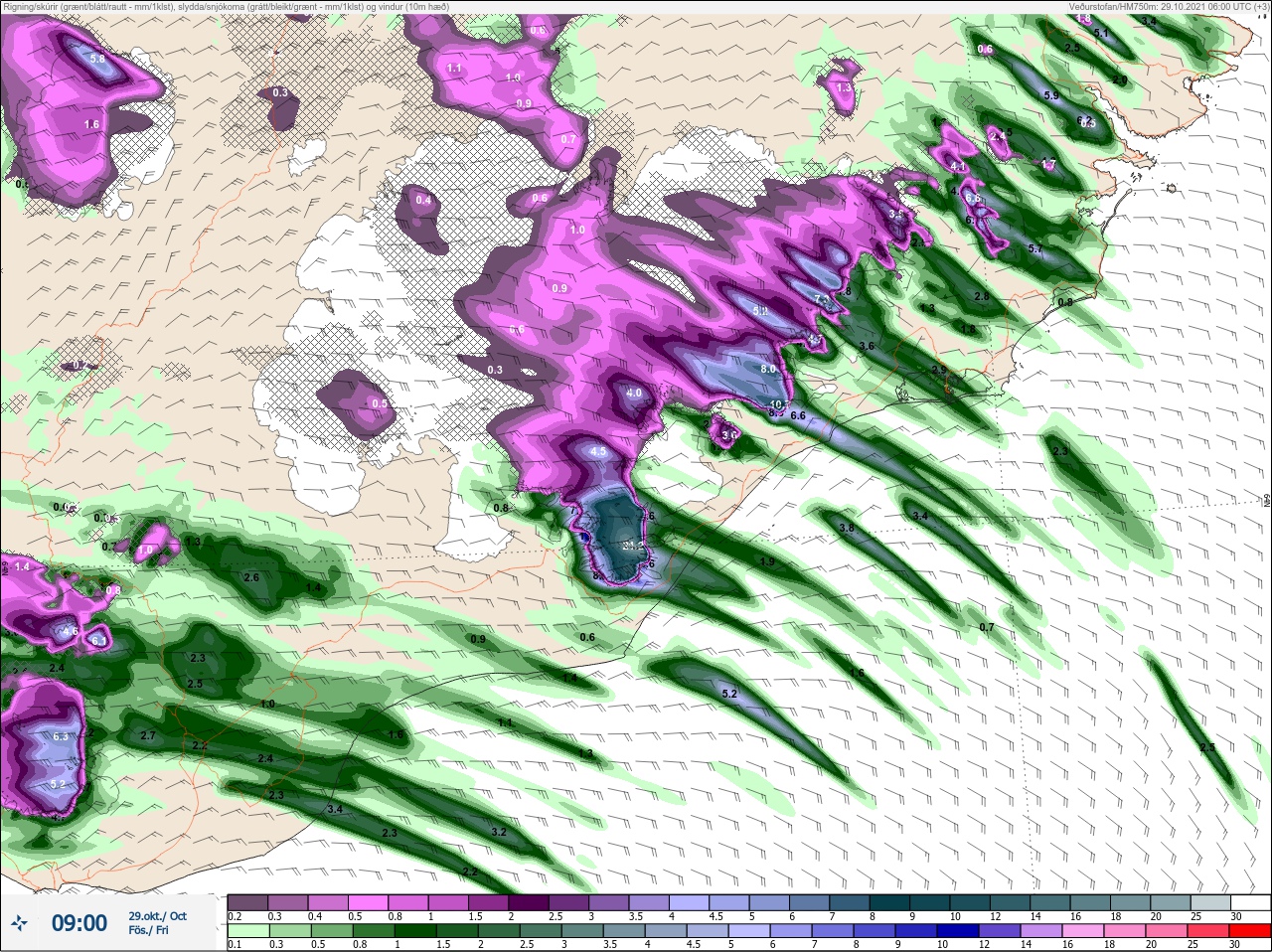Click the 1.1 value at the top of the map
This screenshot has height=952, width=1272.
(455, 69)
